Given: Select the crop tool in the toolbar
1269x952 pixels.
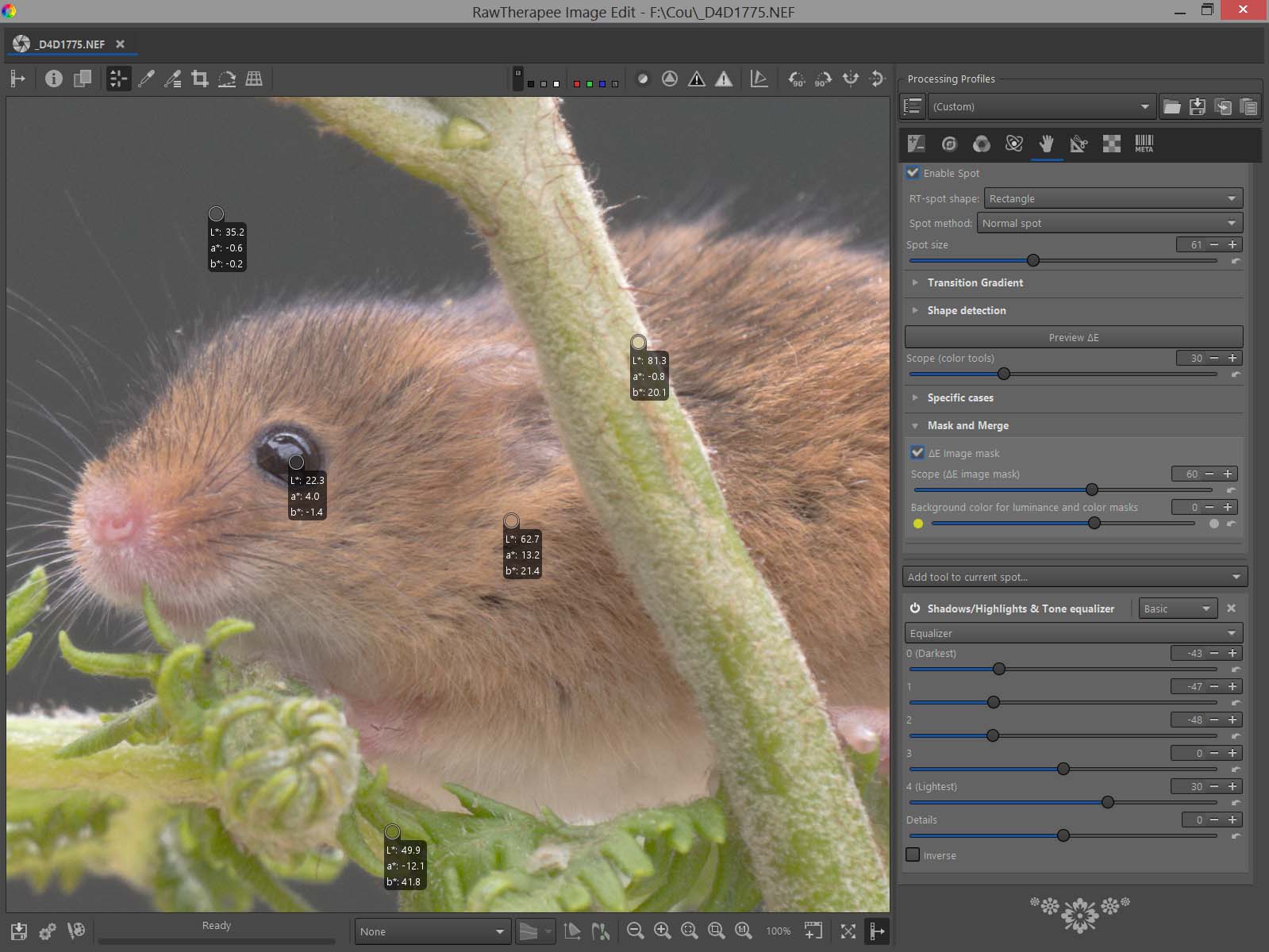Looking at the screenshot, I should 200,79.
